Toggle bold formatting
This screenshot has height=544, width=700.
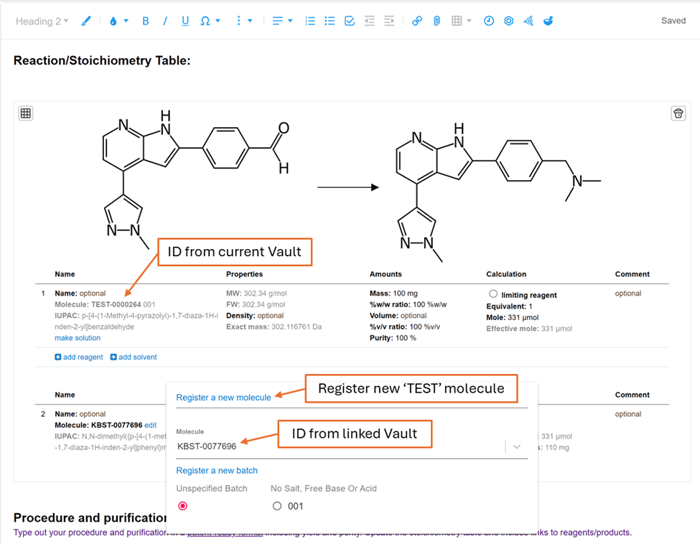[x=146, y=21]
